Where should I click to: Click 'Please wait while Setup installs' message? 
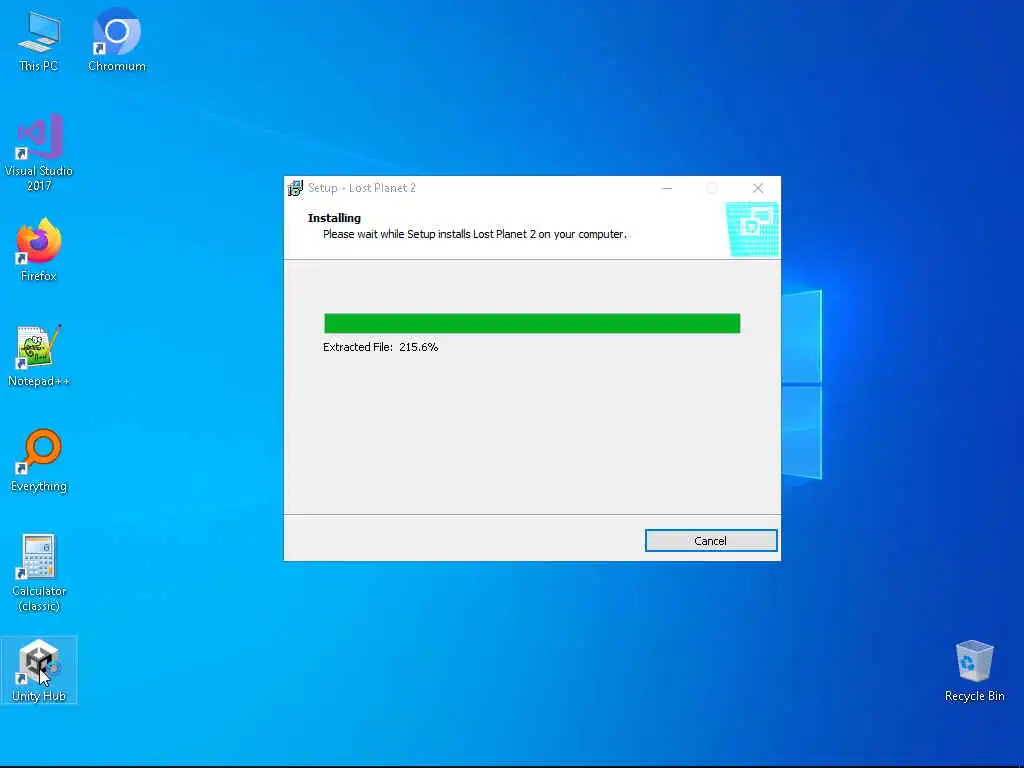[475, 234]
